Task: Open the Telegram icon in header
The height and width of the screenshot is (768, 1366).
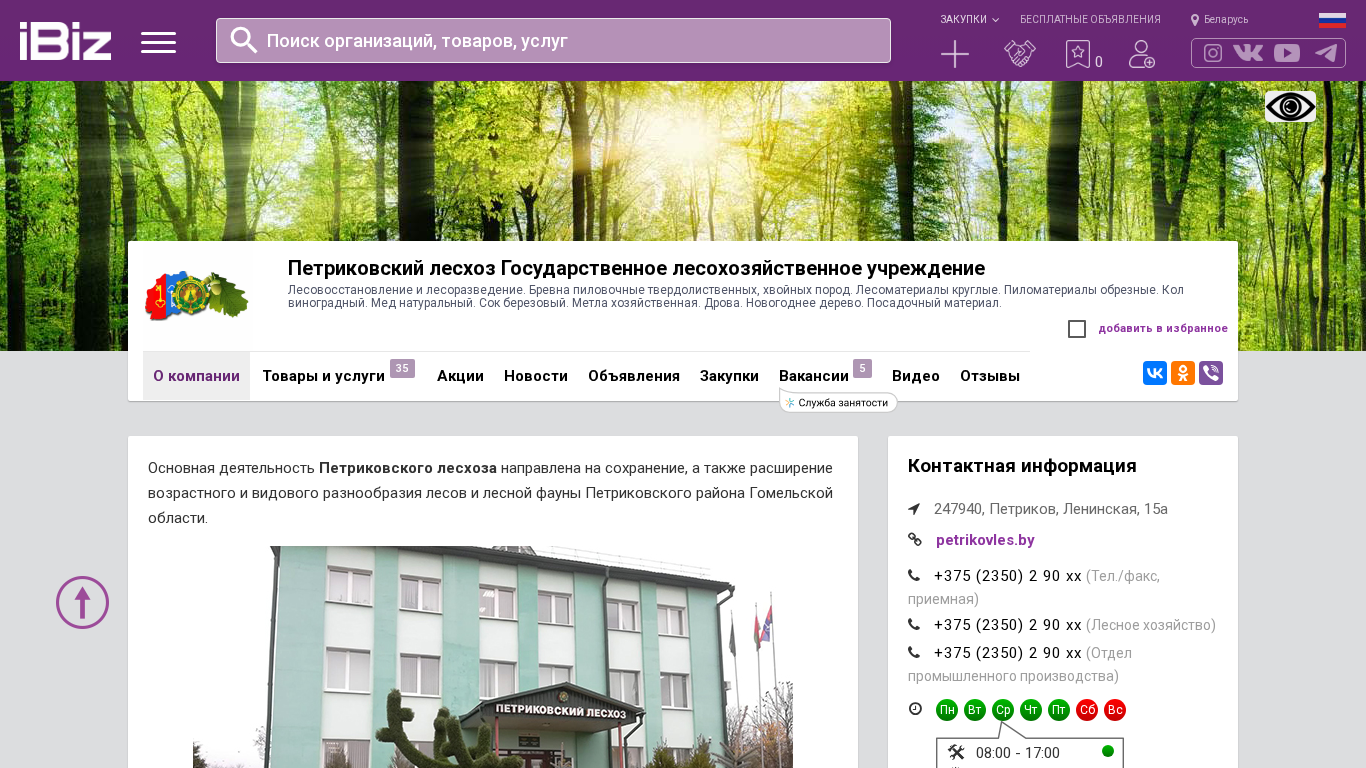Action: point(1326,53)
